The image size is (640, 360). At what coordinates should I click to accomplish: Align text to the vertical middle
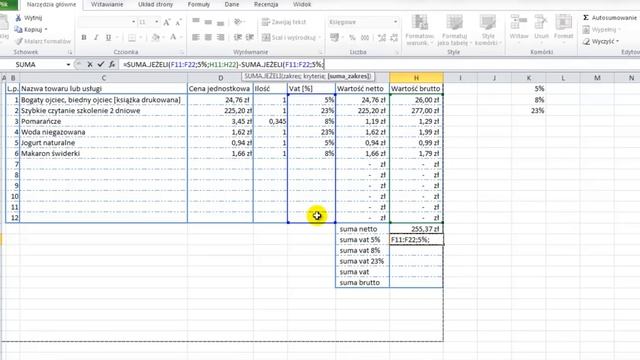(208, 22)
